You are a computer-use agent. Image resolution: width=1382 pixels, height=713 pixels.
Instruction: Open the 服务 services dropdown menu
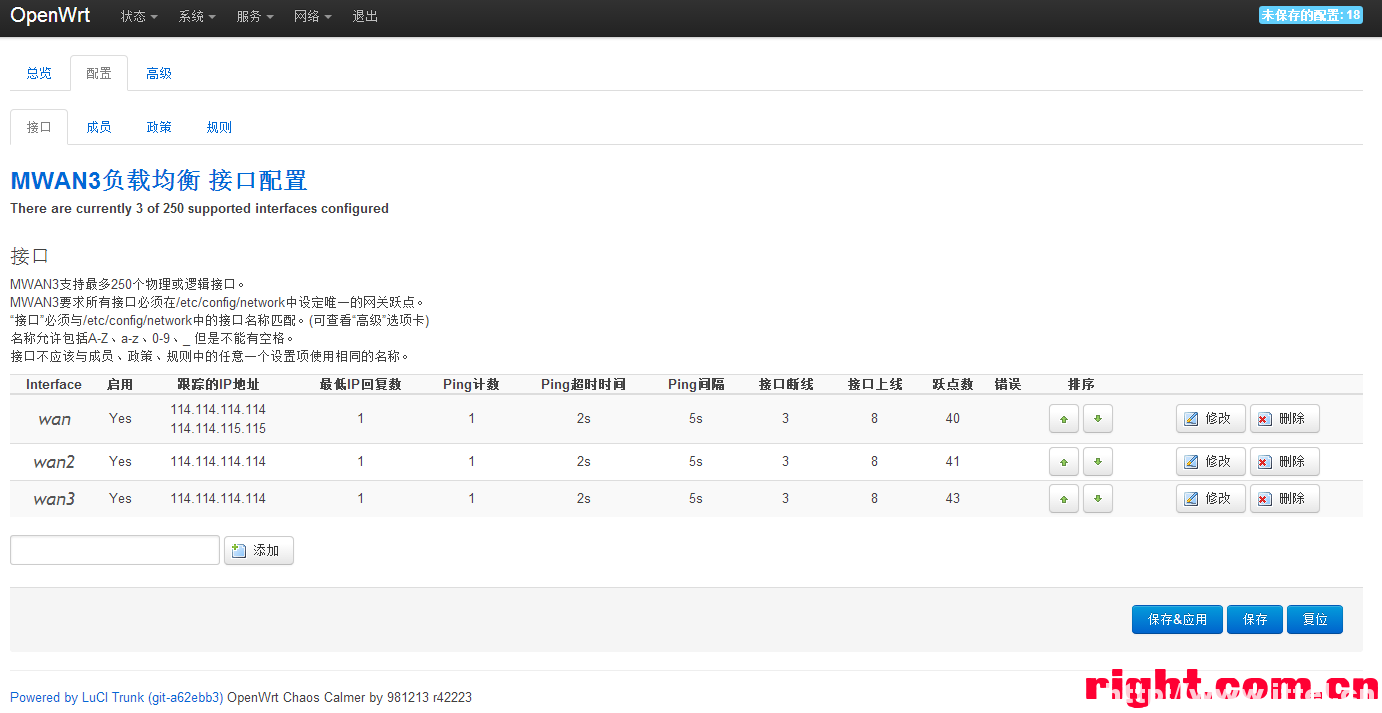255,17
